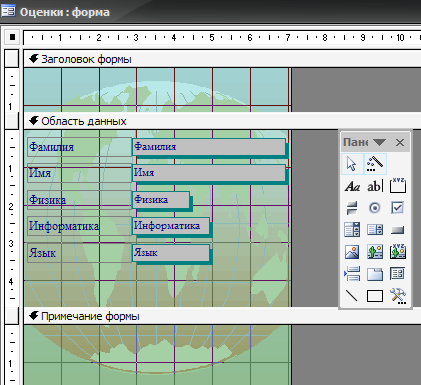Select the Check Box tool
421x385 pixels.
(398, 208)
